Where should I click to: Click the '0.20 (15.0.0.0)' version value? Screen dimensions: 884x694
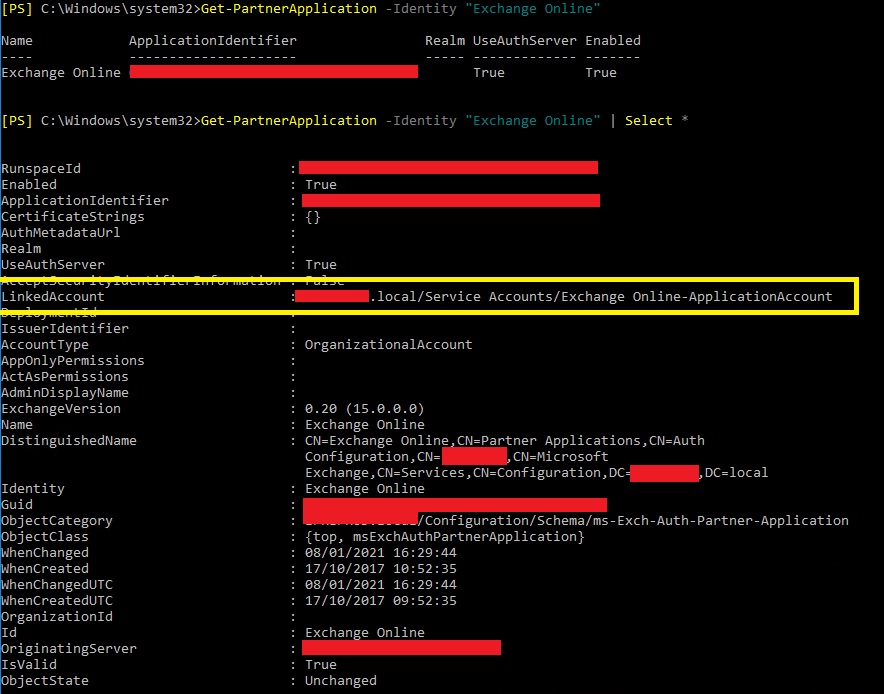(x=365, y=408)
